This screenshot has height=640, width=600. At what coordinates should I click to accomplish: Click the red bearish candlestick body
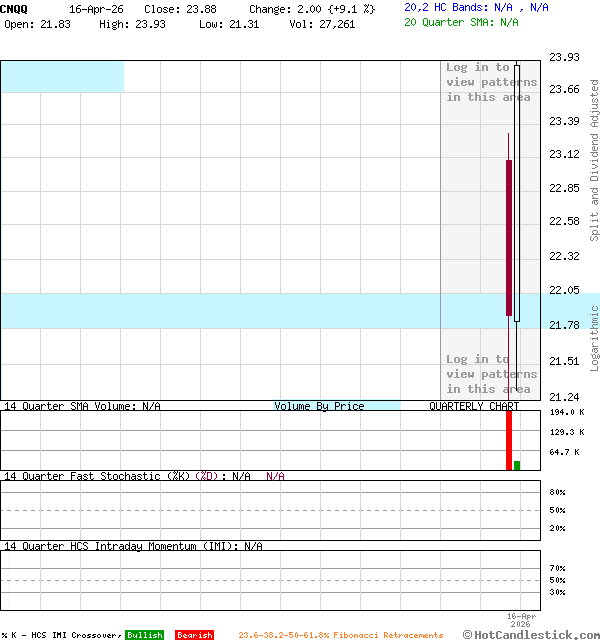(x=509, y=237)
